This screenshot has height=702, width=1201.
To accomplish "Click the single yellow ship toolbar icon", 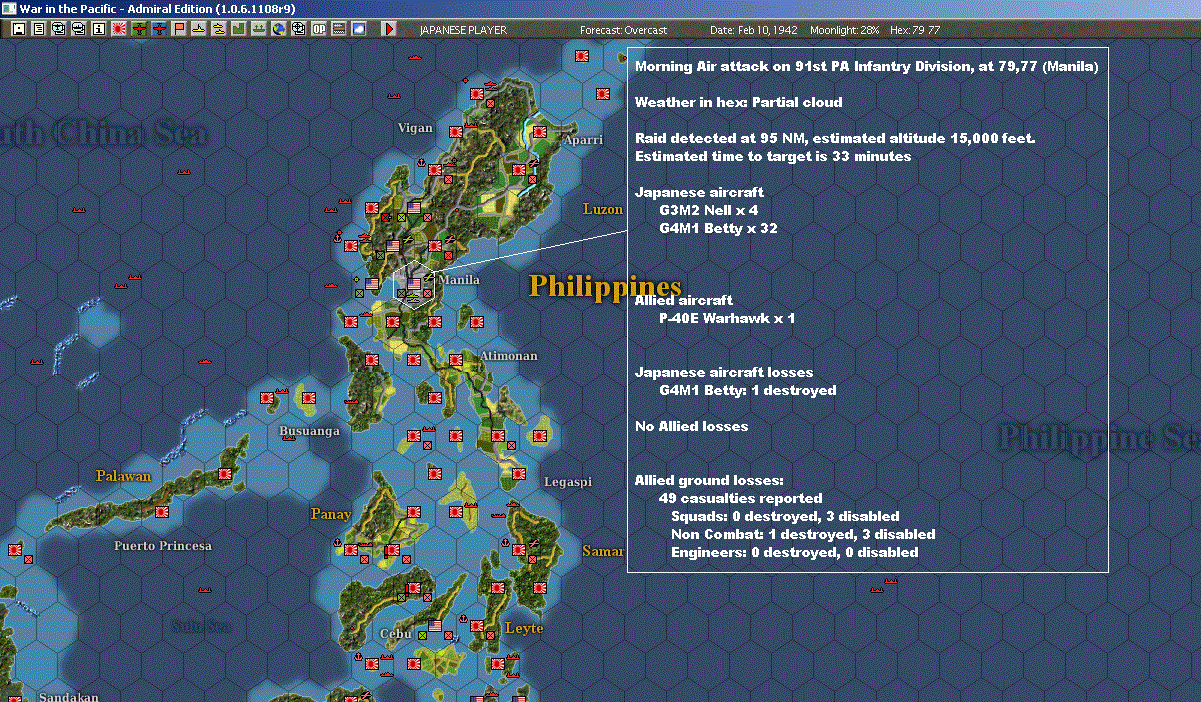I will 199,29.
